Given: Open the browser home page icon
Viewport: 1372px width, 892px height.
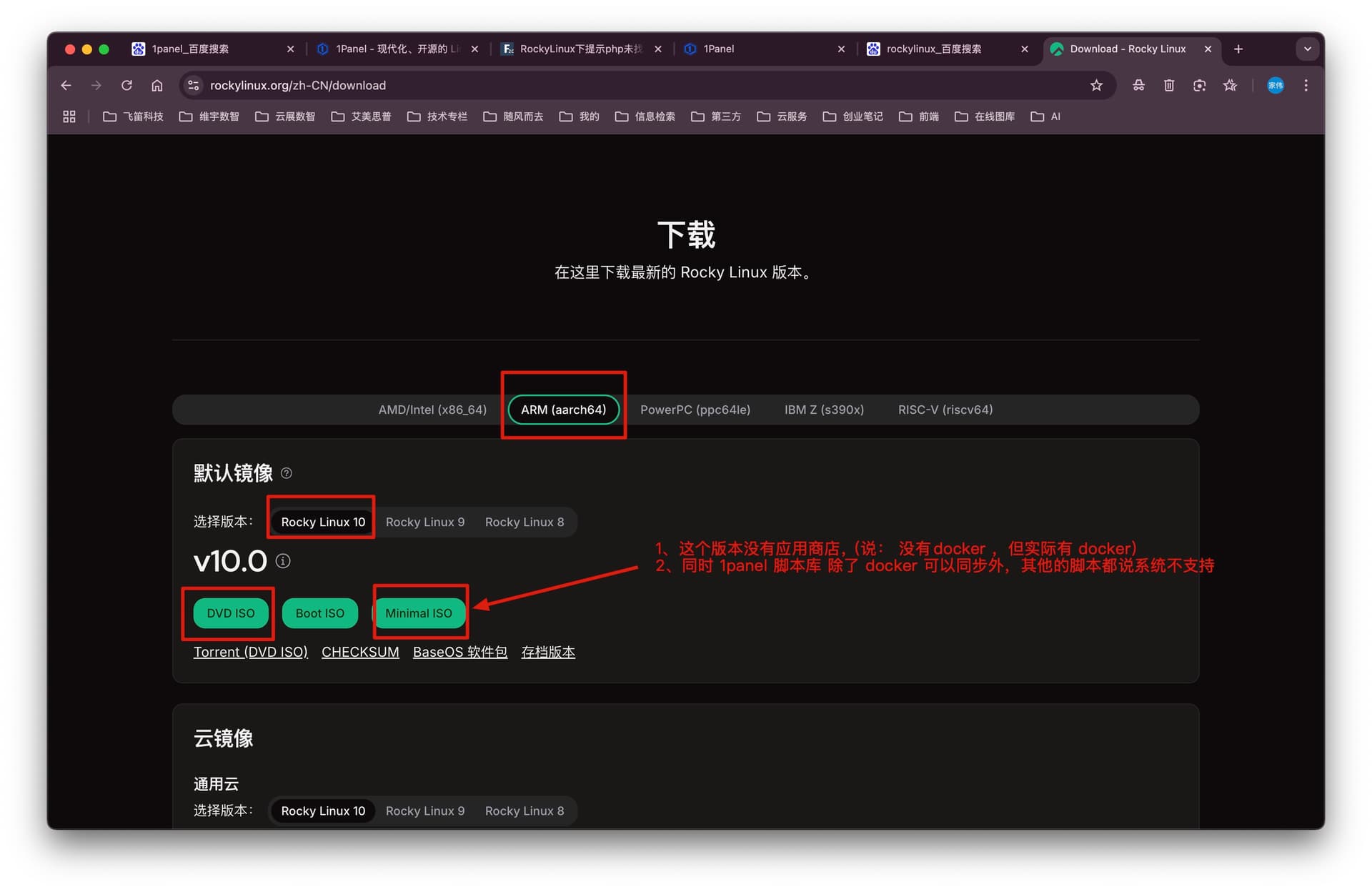Looking at the screenshot, I should [157, 85].
